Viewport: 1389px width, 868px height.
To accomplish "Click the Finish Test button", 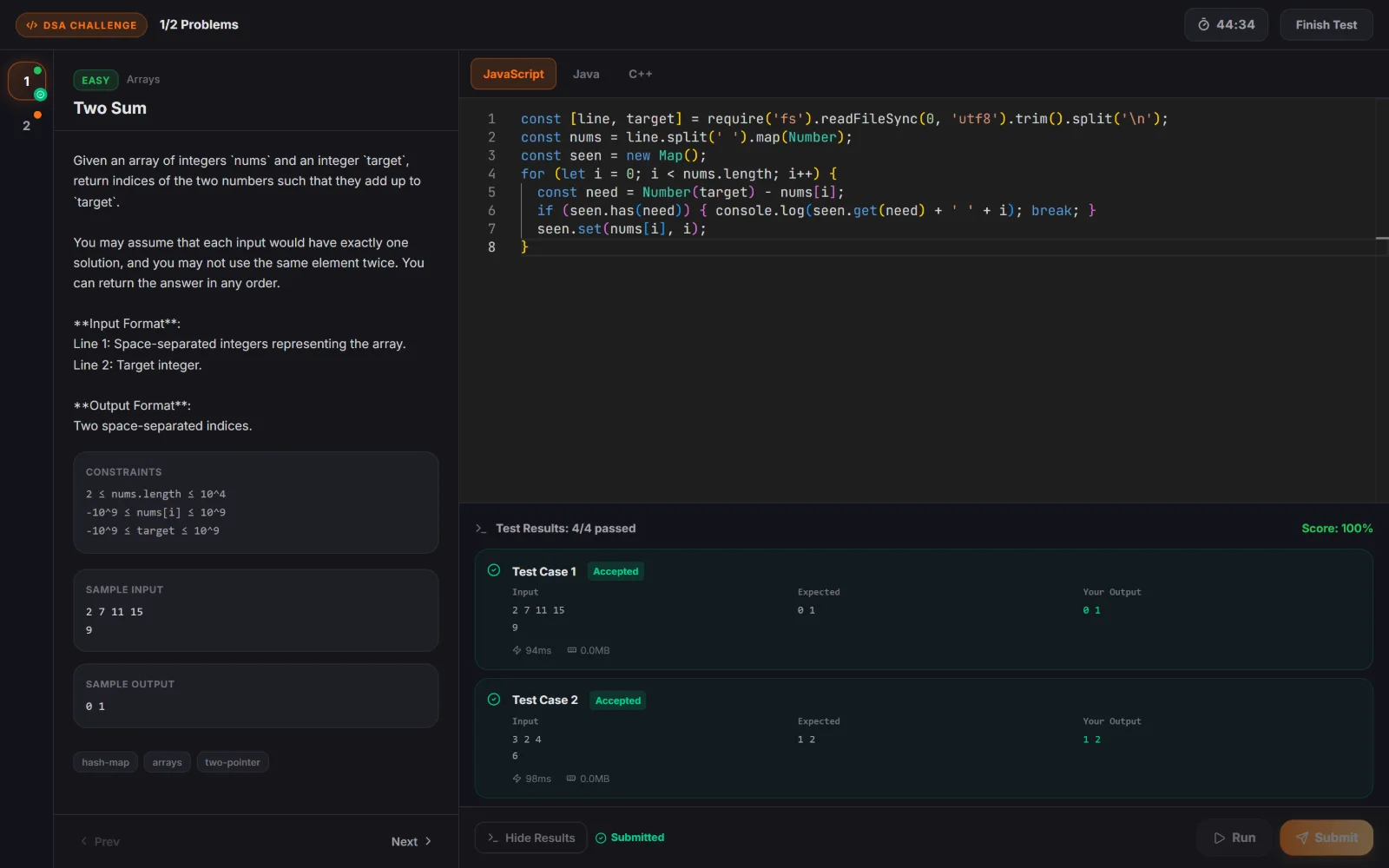I will [x=1326, y=24].
